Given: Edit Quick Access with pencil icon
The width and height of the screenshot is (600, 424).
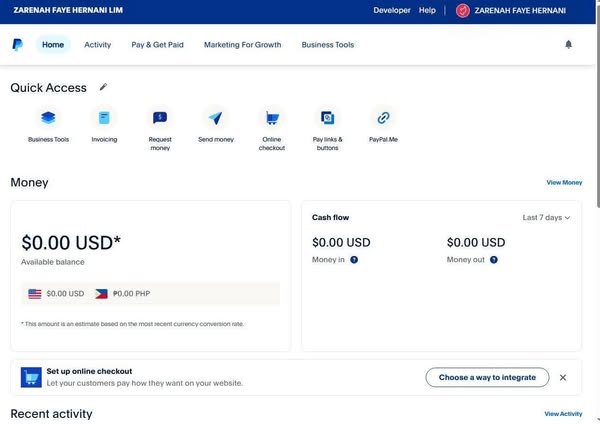Looking at the screenshot, I should pos(103,87).
